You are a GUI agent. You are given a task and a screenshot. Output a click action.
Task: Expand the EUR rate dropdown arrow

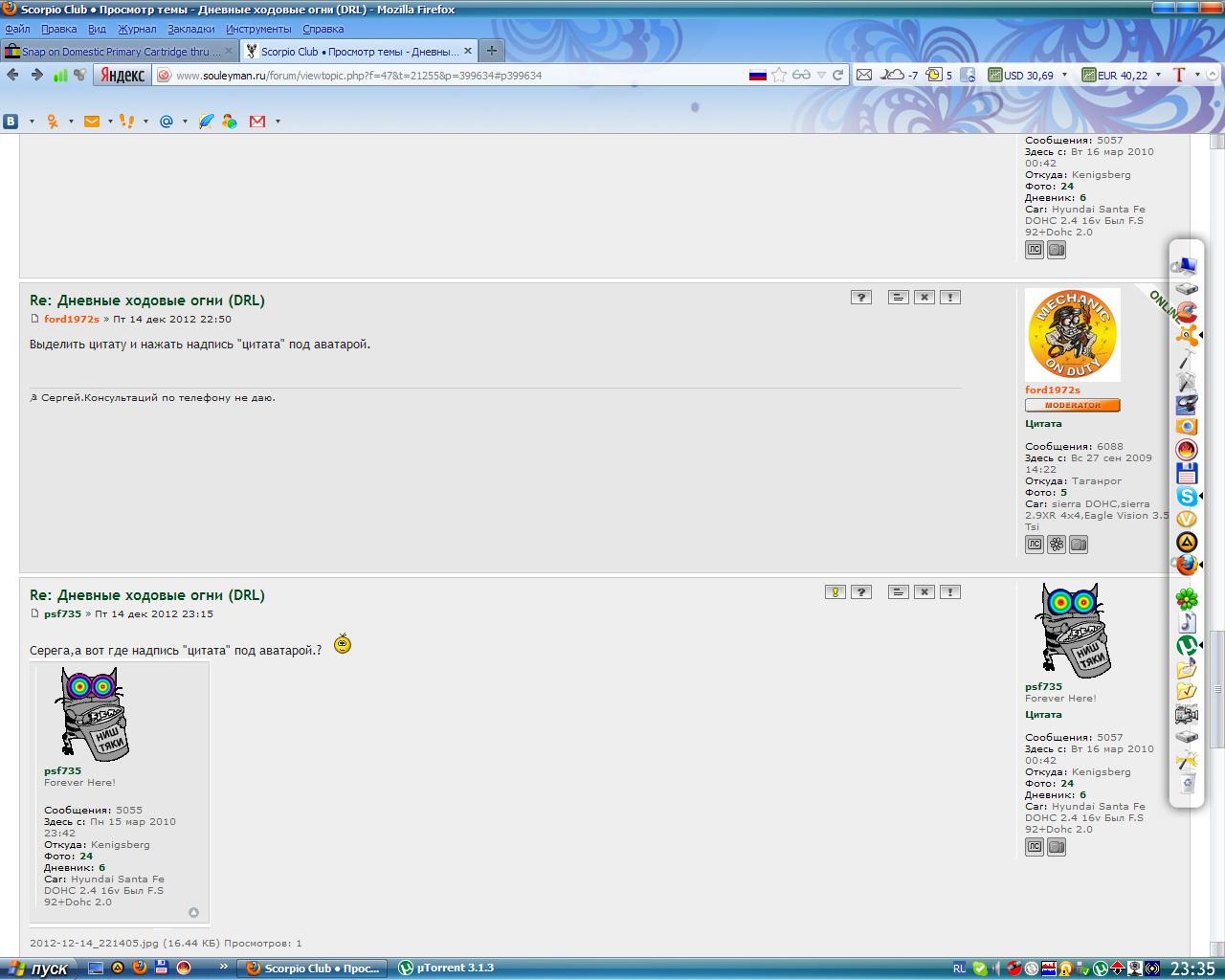click(1158, 75)
